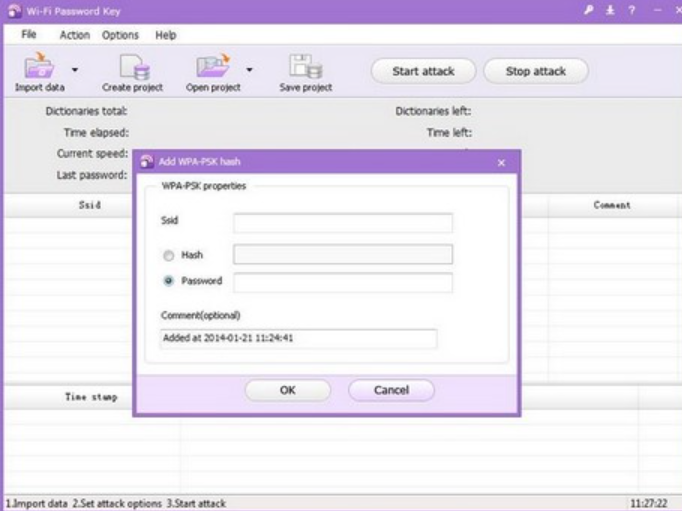Close the Add WPA-PSK hash dialog
The height and width of the screenshot is (511, 682).
(x=501, y=163)
